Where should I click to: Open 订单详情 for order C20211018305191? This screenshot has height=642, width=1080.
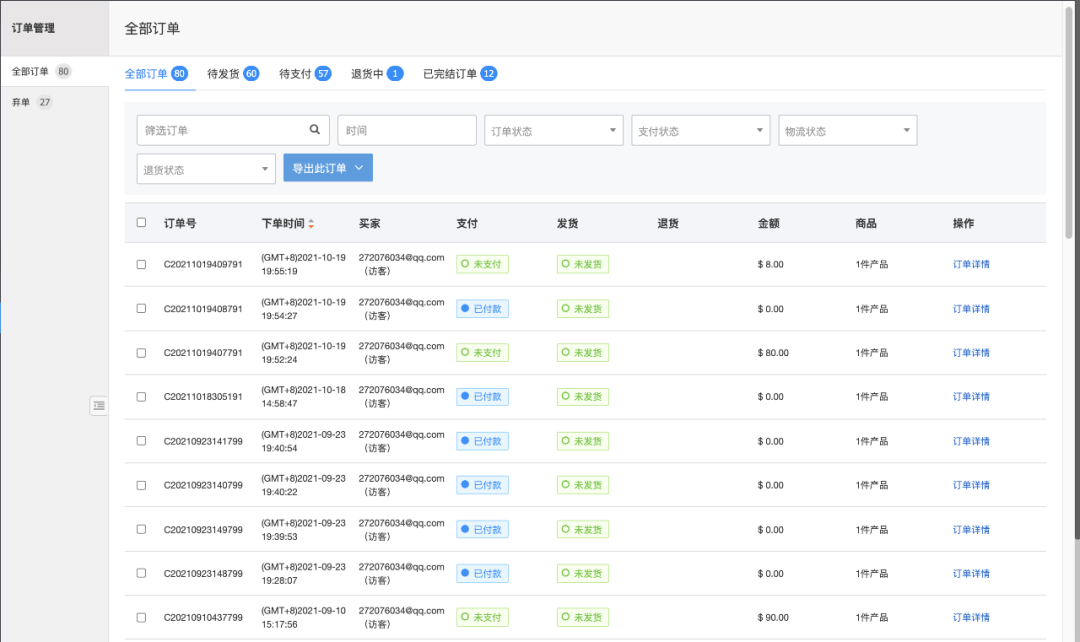971,397
